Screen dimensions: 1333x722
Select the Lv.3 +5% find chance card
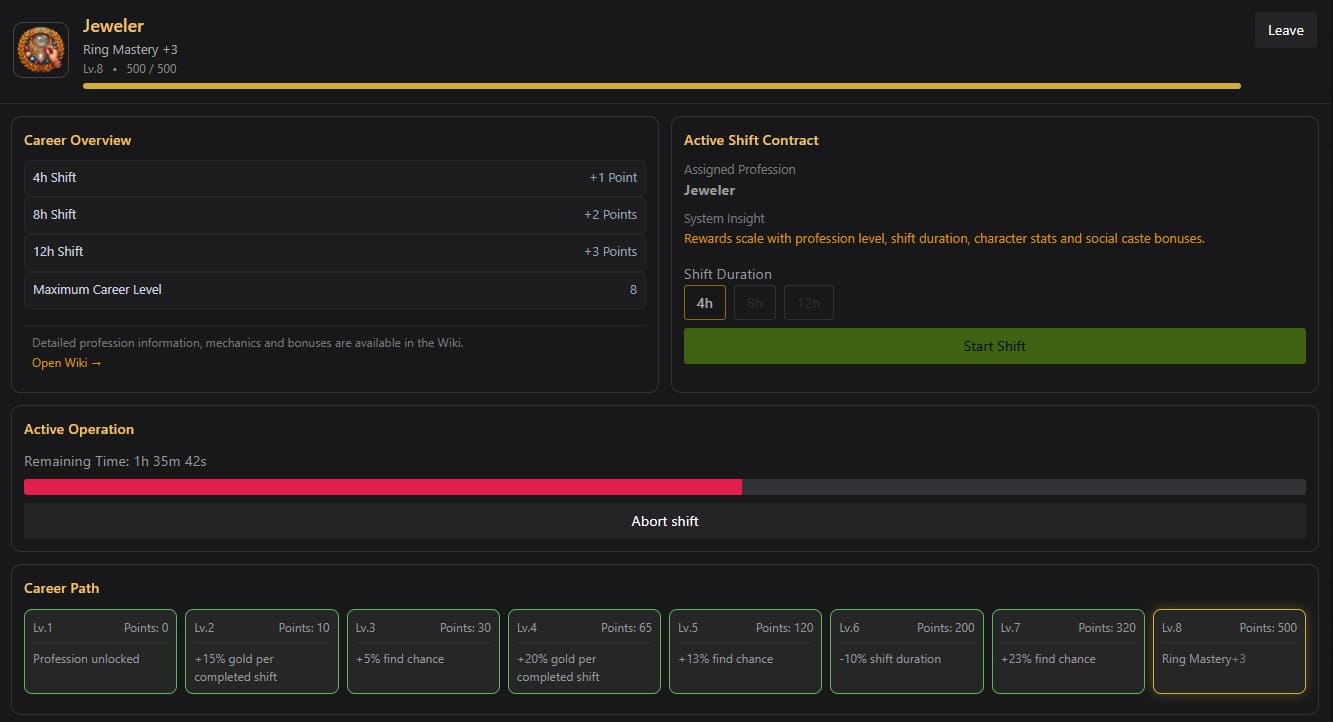423,652
